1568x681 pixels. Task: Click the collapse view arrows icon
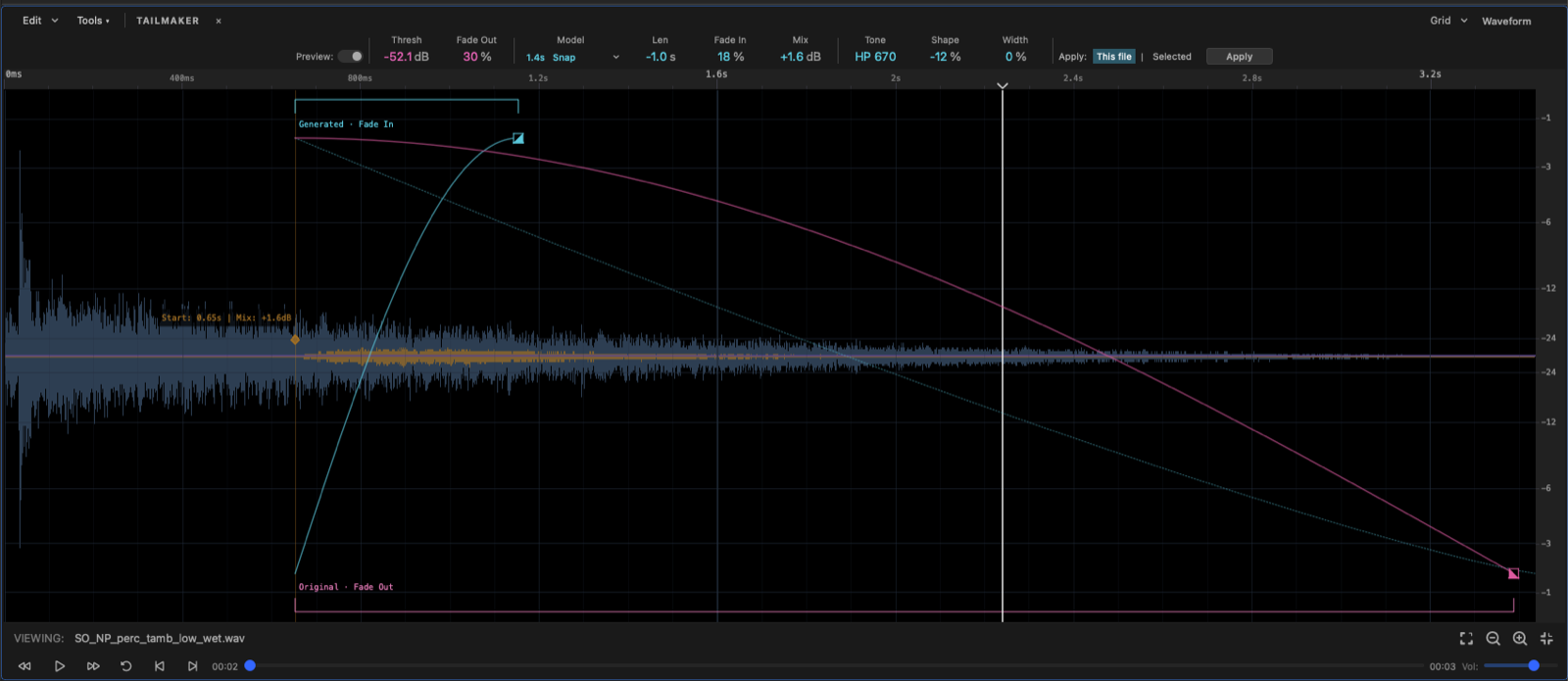pyautogui.click(x=1546, y=639)
